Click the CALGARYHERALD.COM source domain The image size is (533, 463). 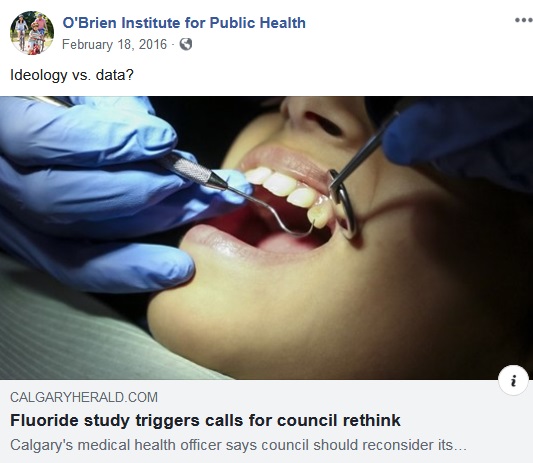84,397
